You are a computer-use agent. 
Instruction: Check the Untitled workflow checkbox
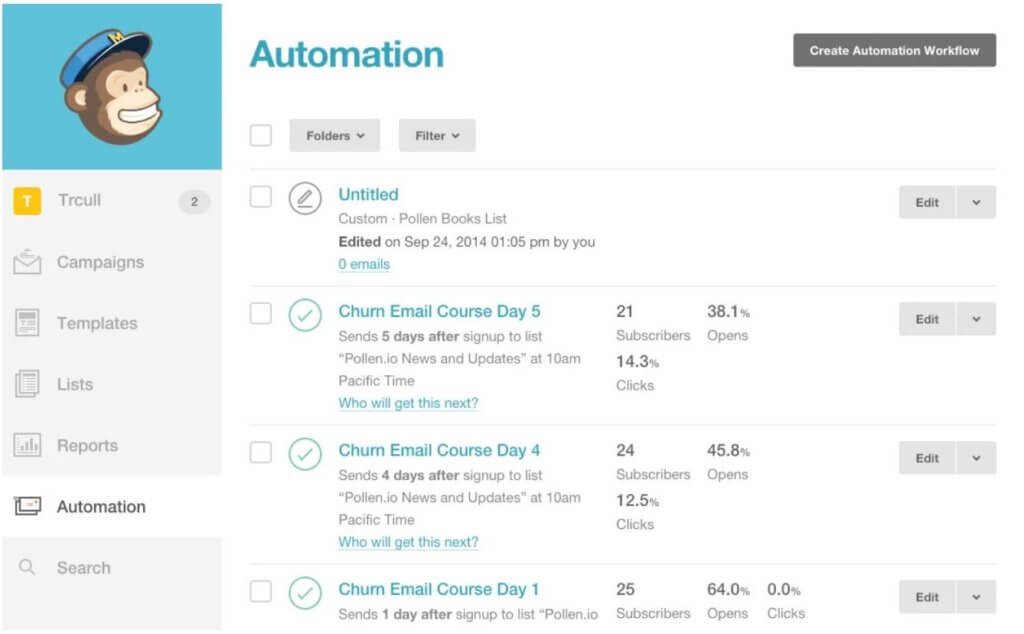point(261,196)
